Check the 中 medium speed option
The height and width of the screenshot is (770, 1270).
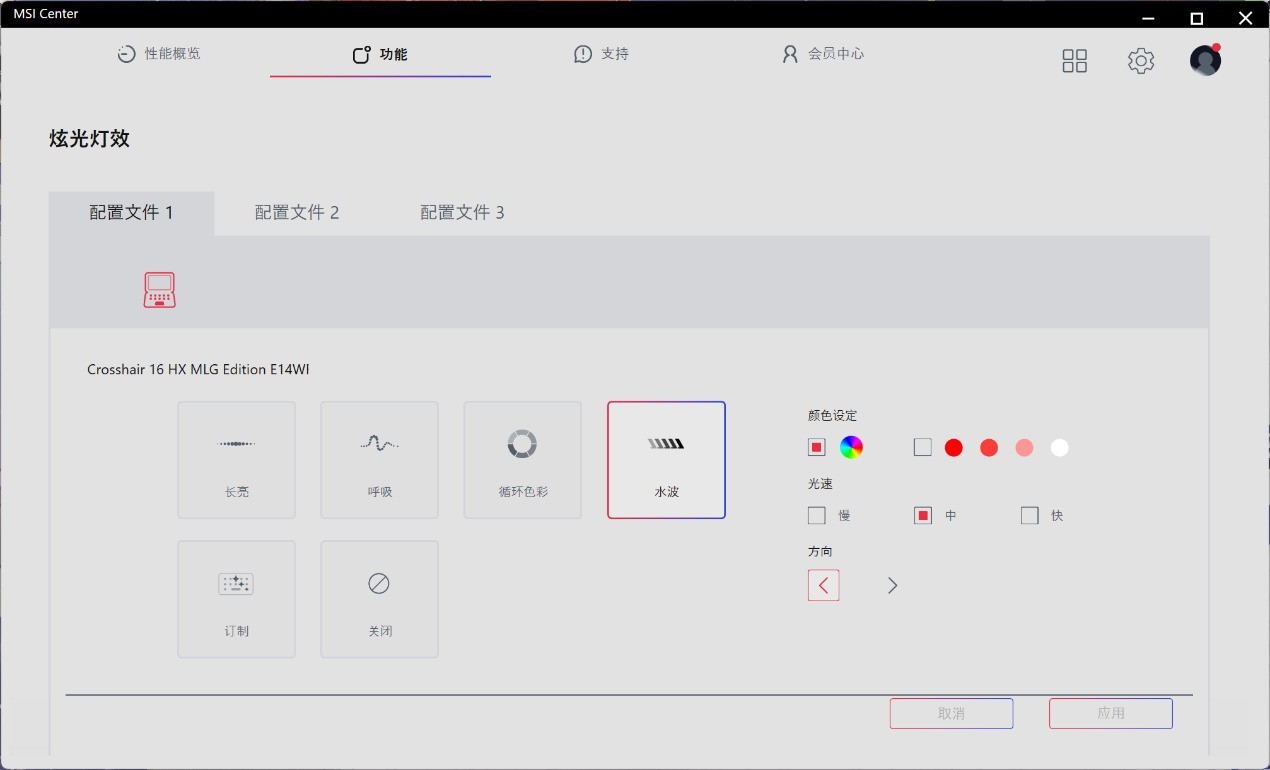(923, 516)
